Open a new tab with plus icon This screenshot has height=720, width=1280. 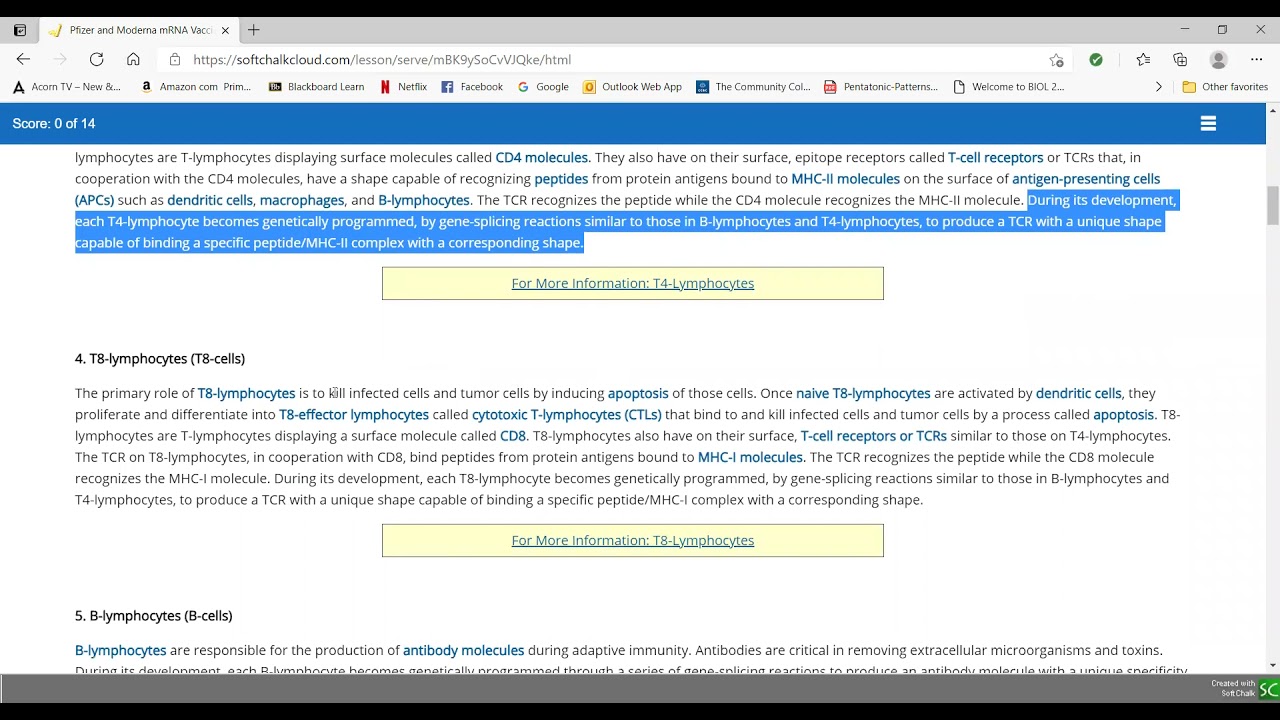(x=254, y=30)
